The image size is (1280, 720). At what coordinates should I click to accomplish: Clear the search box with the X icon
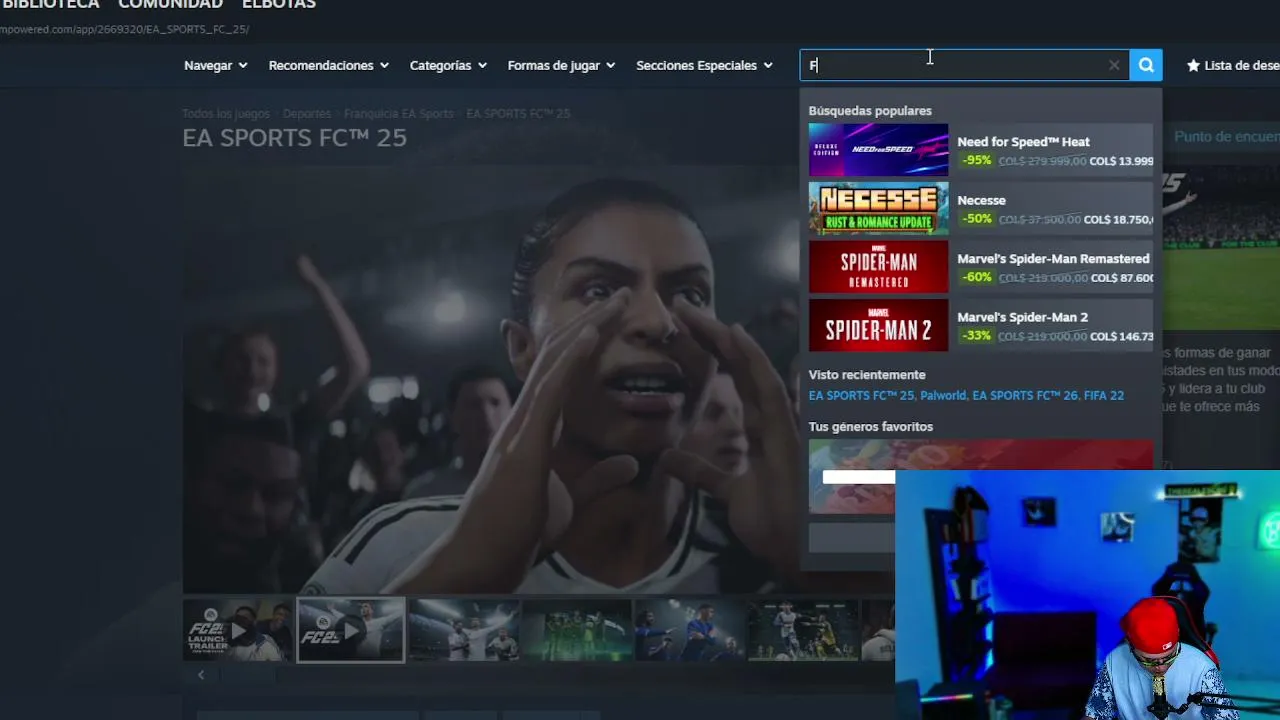tap(1114, 65)
